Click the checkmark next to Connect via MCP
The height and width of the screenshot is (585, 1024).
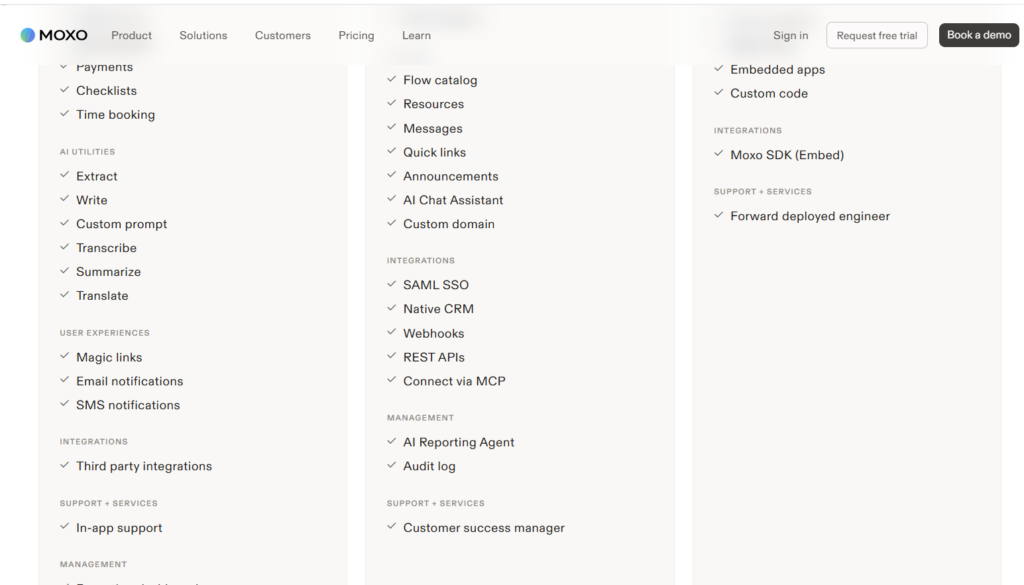[x=392, y=380]
